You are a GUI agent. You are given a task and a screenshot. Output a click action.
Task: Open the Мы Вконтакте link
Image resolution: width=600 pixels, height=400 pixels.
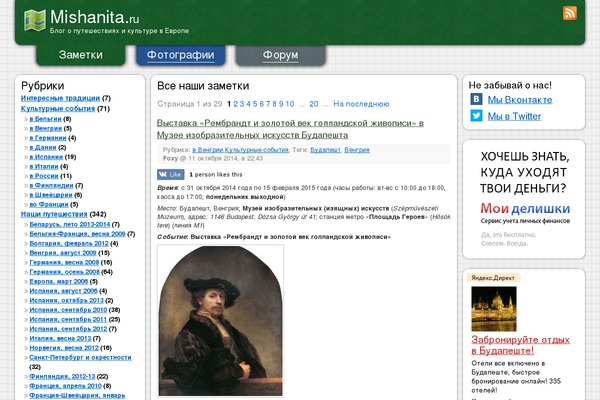(x=520, y=100)
